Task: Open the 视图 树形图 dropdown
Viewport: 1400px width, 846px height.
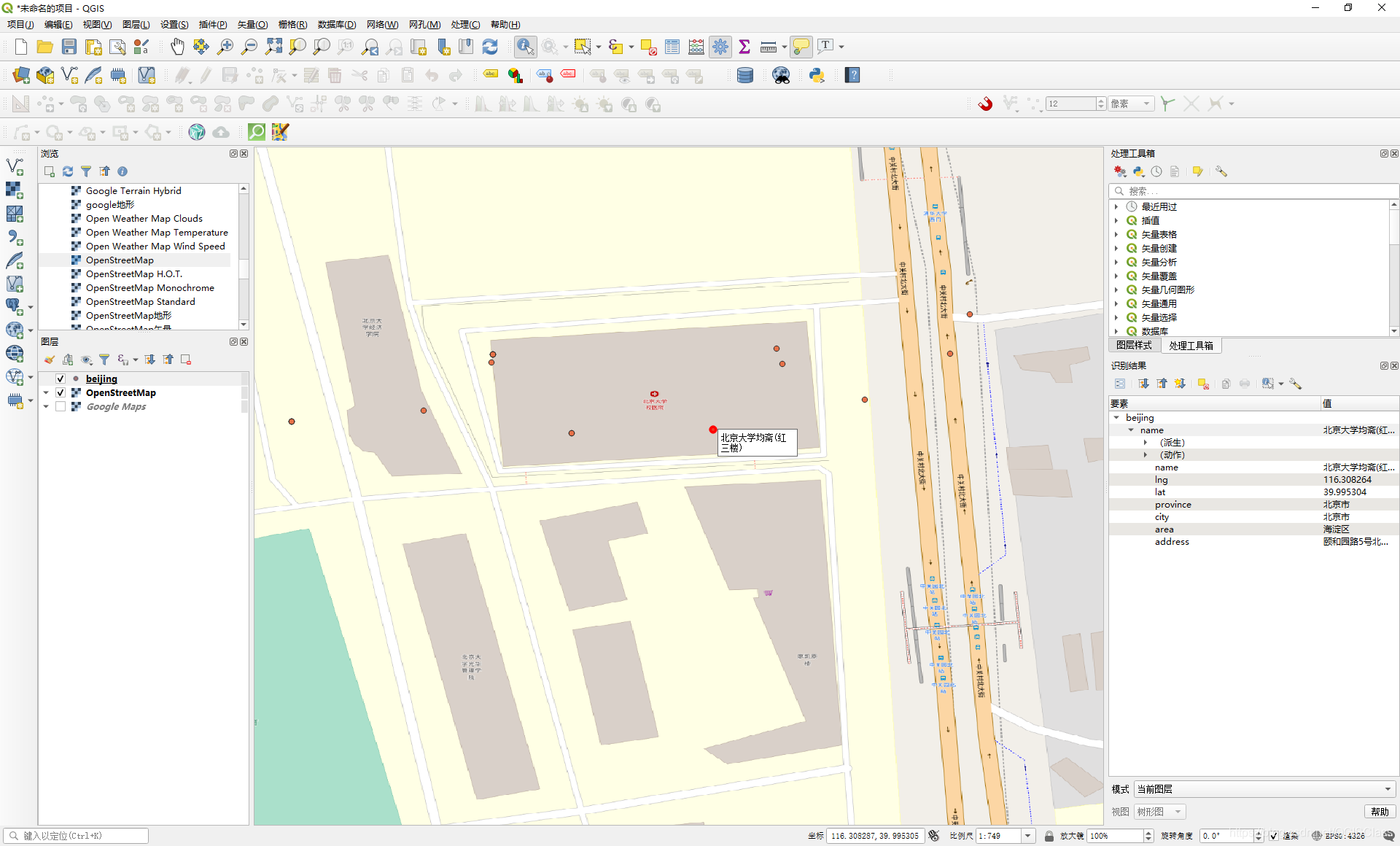Action: click(1159, 812)
